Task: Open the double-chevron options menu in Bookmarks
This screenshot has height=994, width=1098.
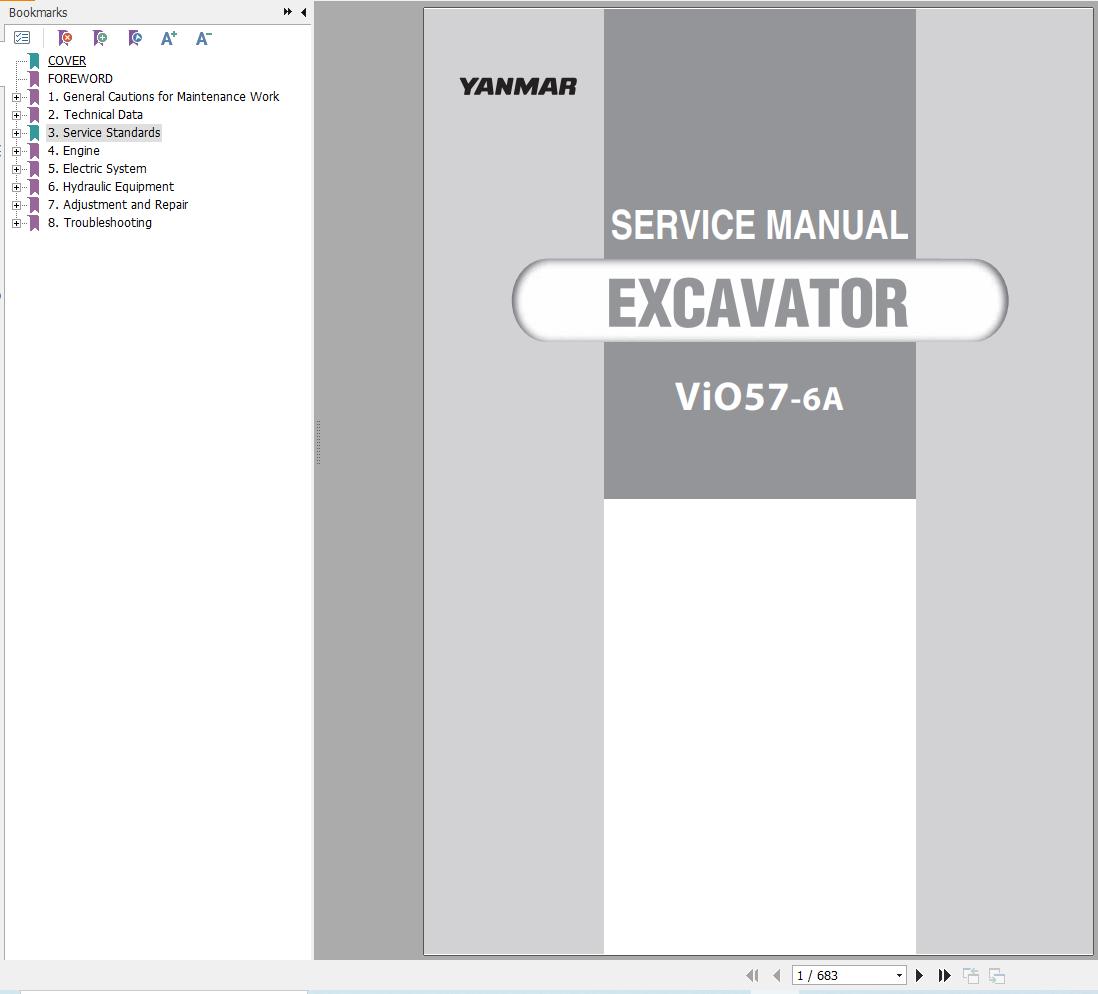Action: [287, 12]
